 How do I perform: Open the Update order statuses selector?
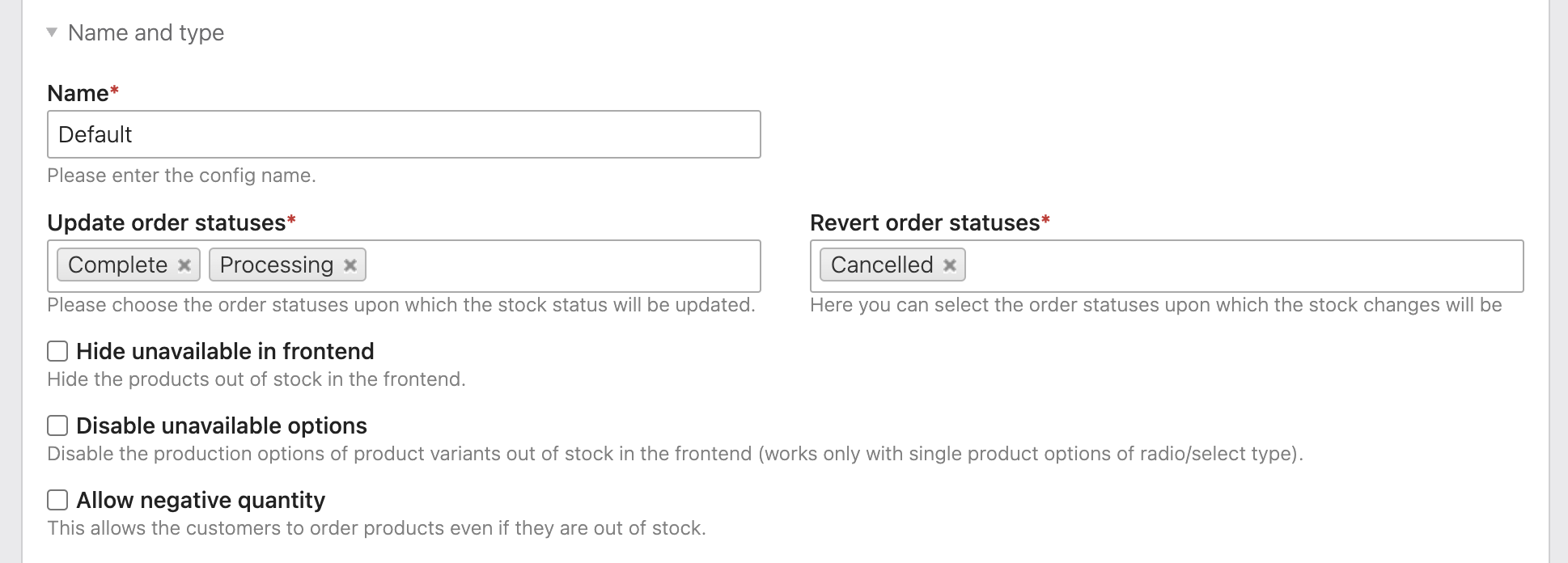558,265
